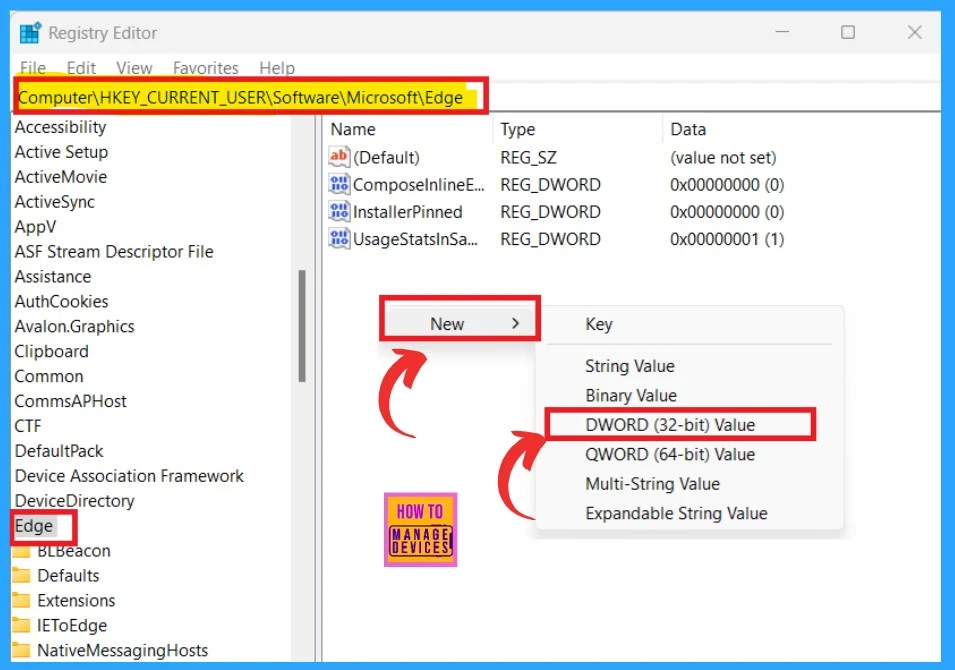Image resolution: width=955 pixels, height=670 pixels.
Task: Choose Multi-String Value in submenu
Action: point(652,484)
